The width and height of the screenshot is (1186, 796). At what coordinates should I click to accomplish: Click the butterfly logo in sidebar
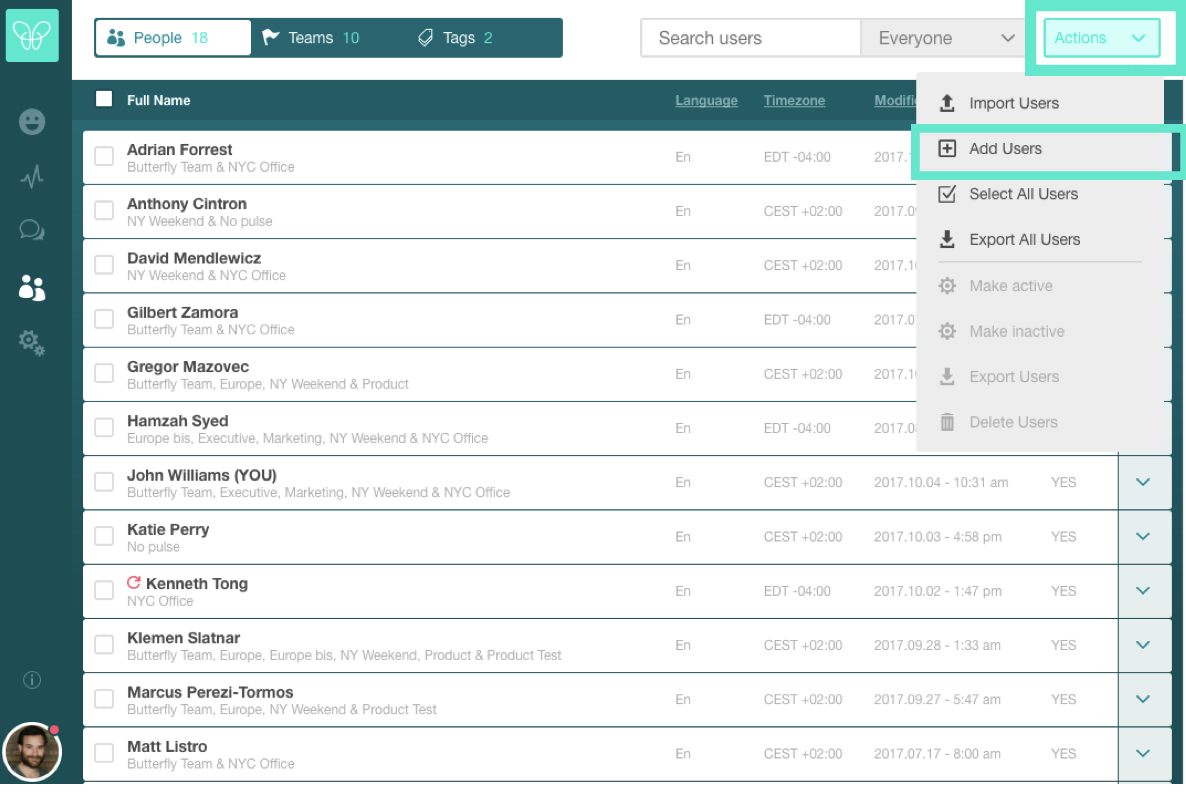coord(32,37)
